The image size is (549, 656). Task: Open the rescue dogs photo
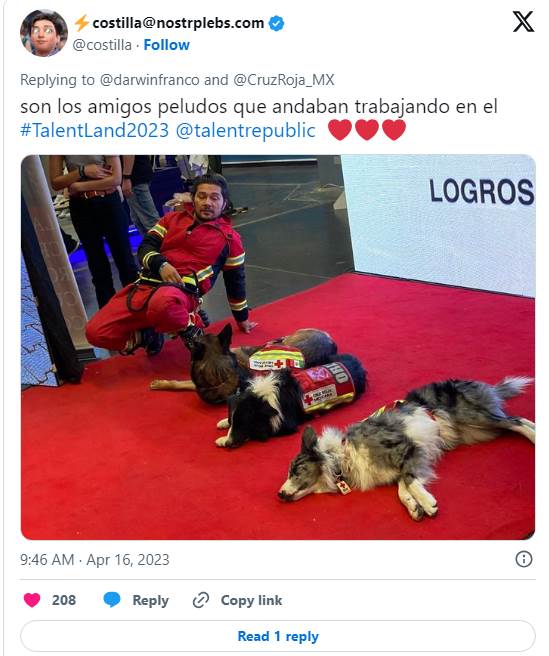pos(278,347)
